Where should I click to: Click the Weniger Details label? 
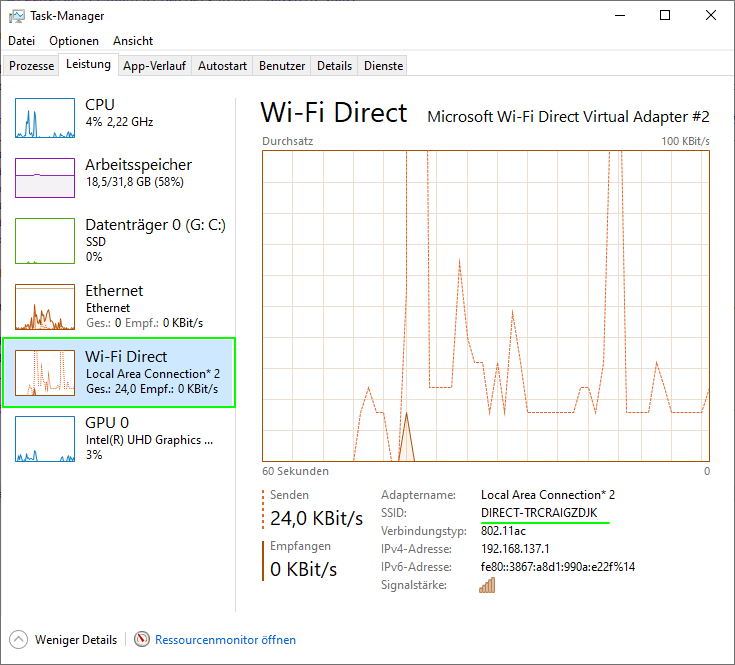click(76, 640)
